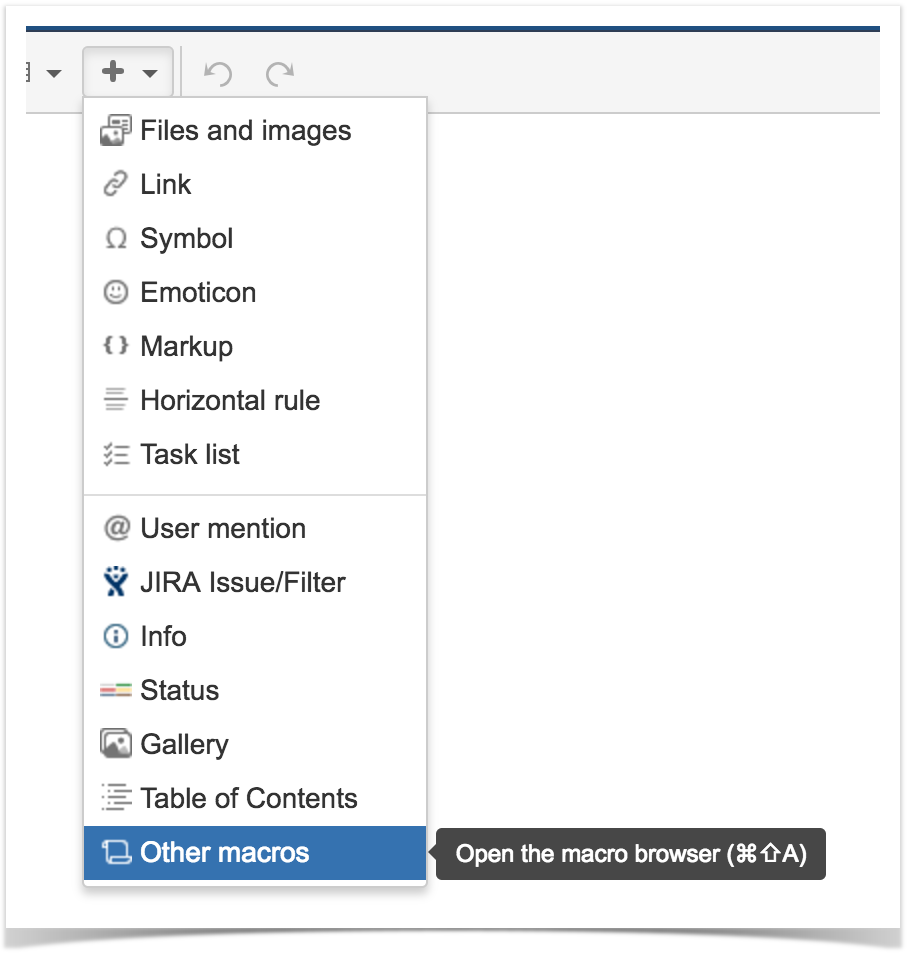This screenshot has height=957, width=914.
Task: Click the colored Status lozenge icon
Action: [115, 690]
